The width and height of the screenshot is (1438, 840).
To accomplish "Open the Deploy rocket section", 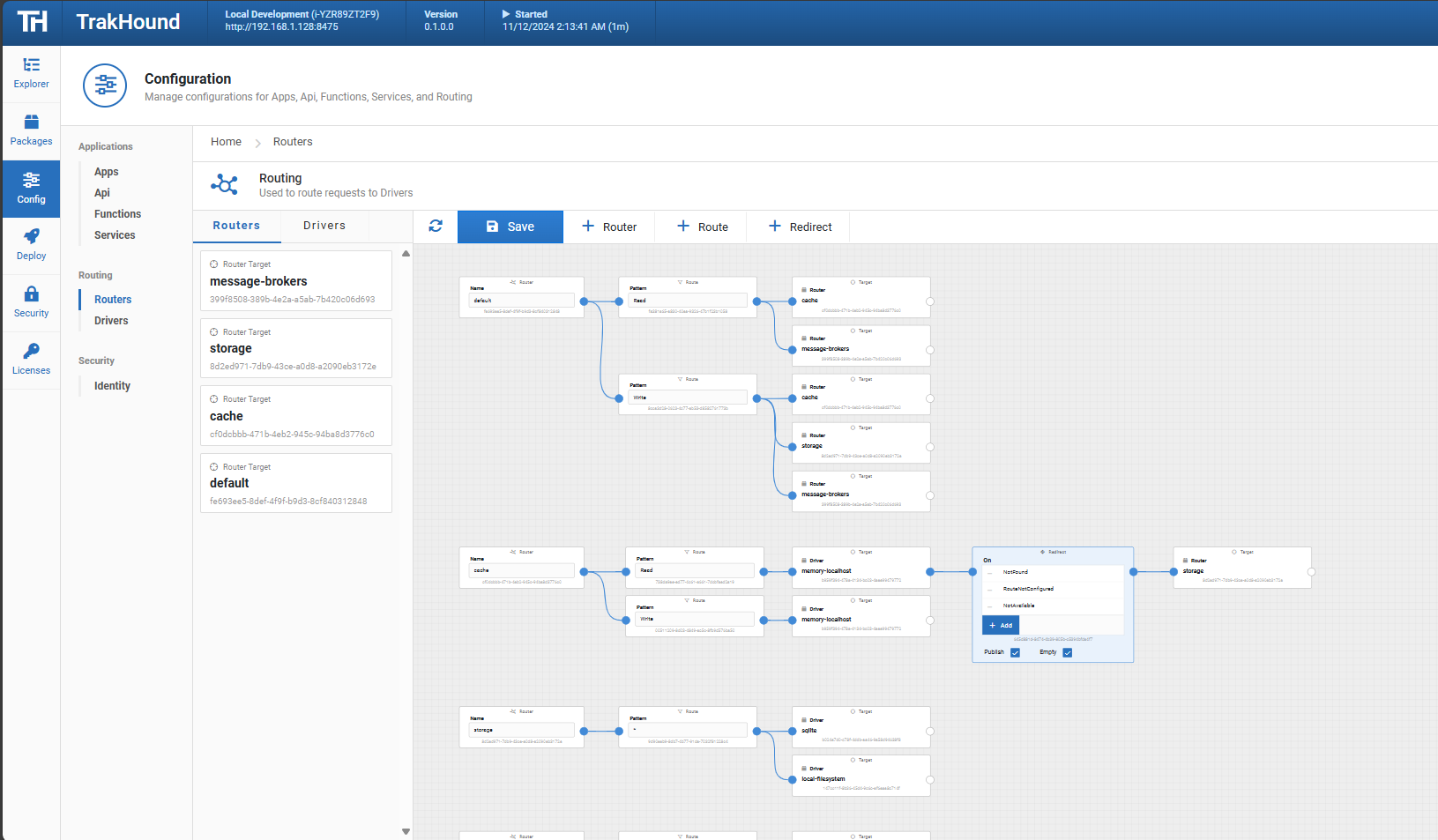I will tap(31, 245).
